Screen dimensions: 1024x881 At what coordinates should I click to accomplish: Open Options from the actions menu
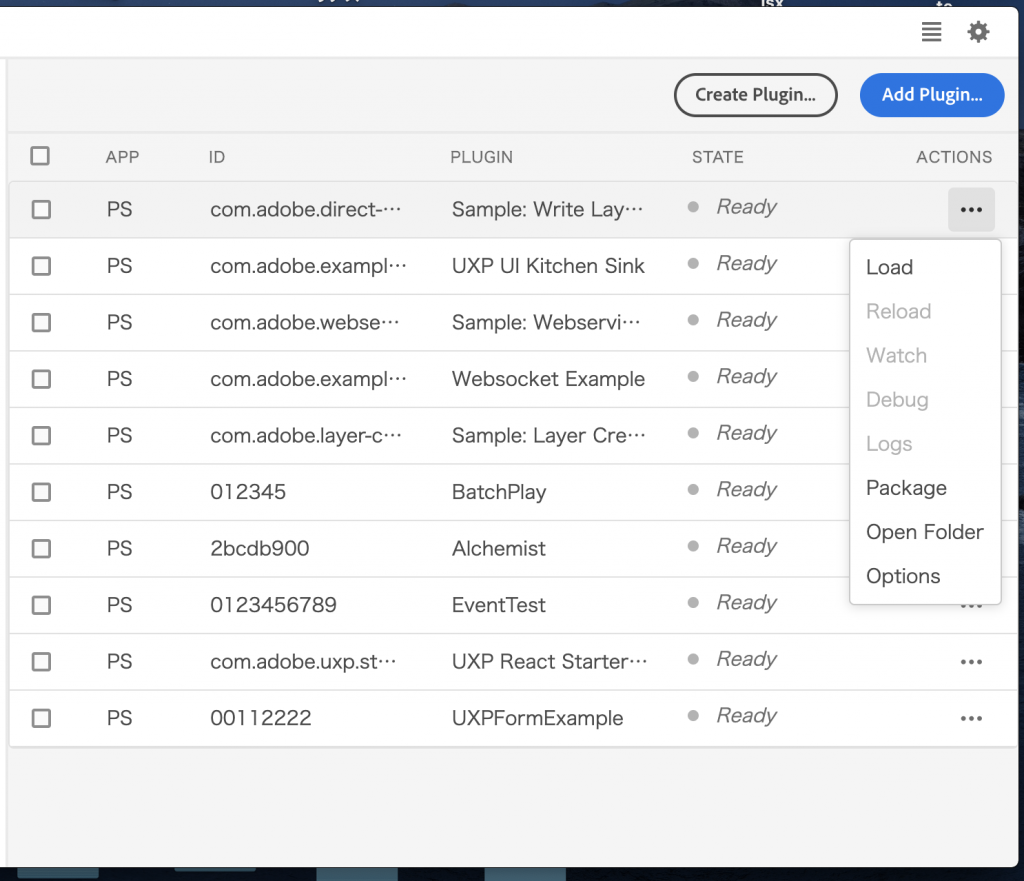(903, 576)
